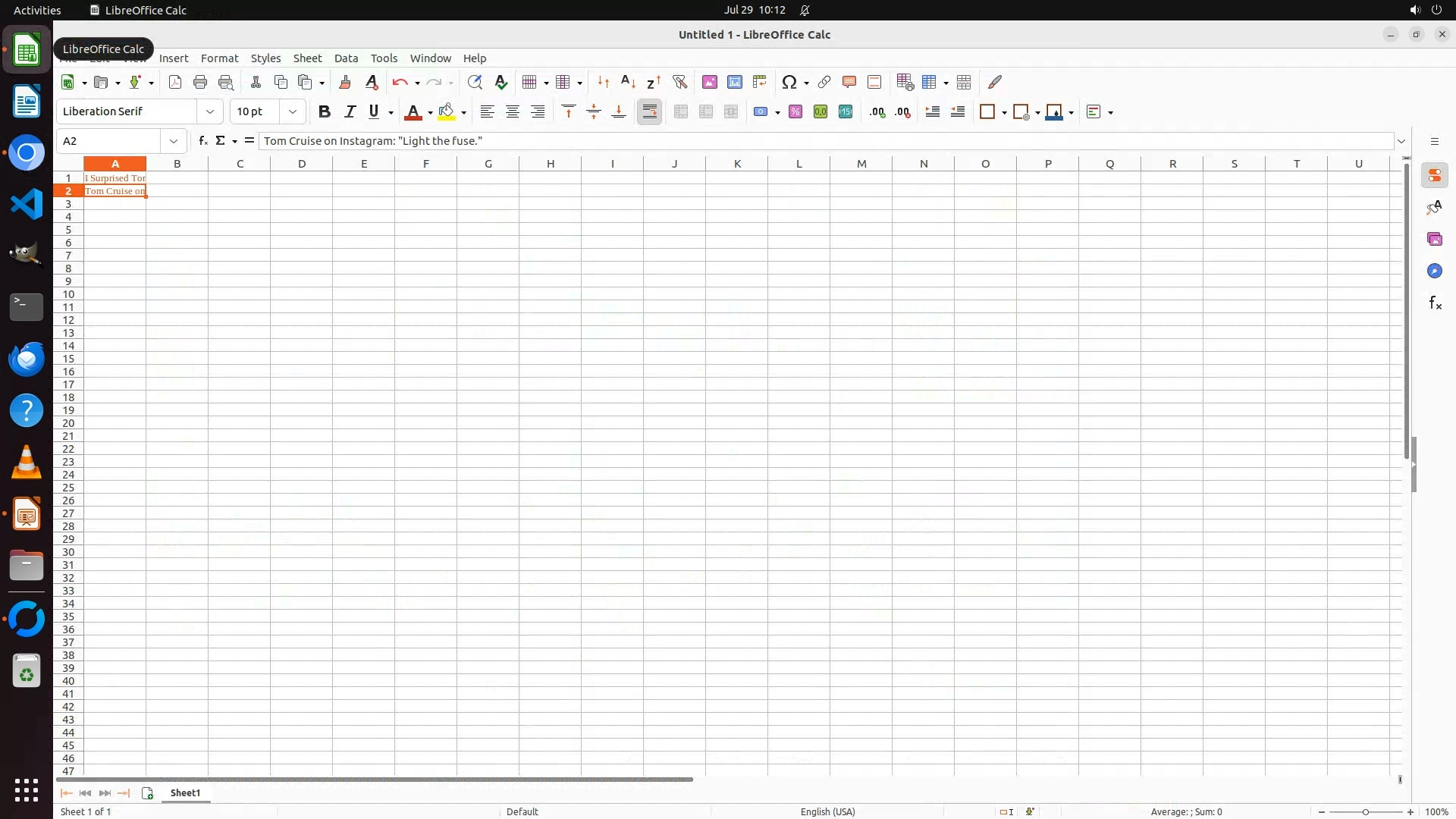Switch to the Sheet1 tab
Image resolution: width=1456 pixels, height=819 pixels.
click(185, 792)
